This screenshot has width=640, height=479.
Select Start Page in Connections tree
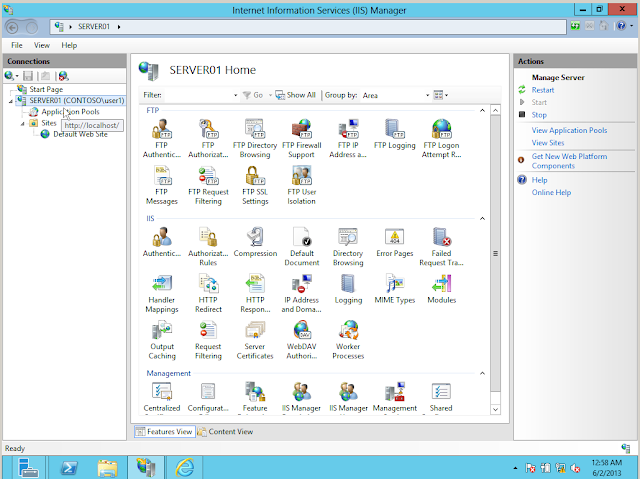point(46,89)
